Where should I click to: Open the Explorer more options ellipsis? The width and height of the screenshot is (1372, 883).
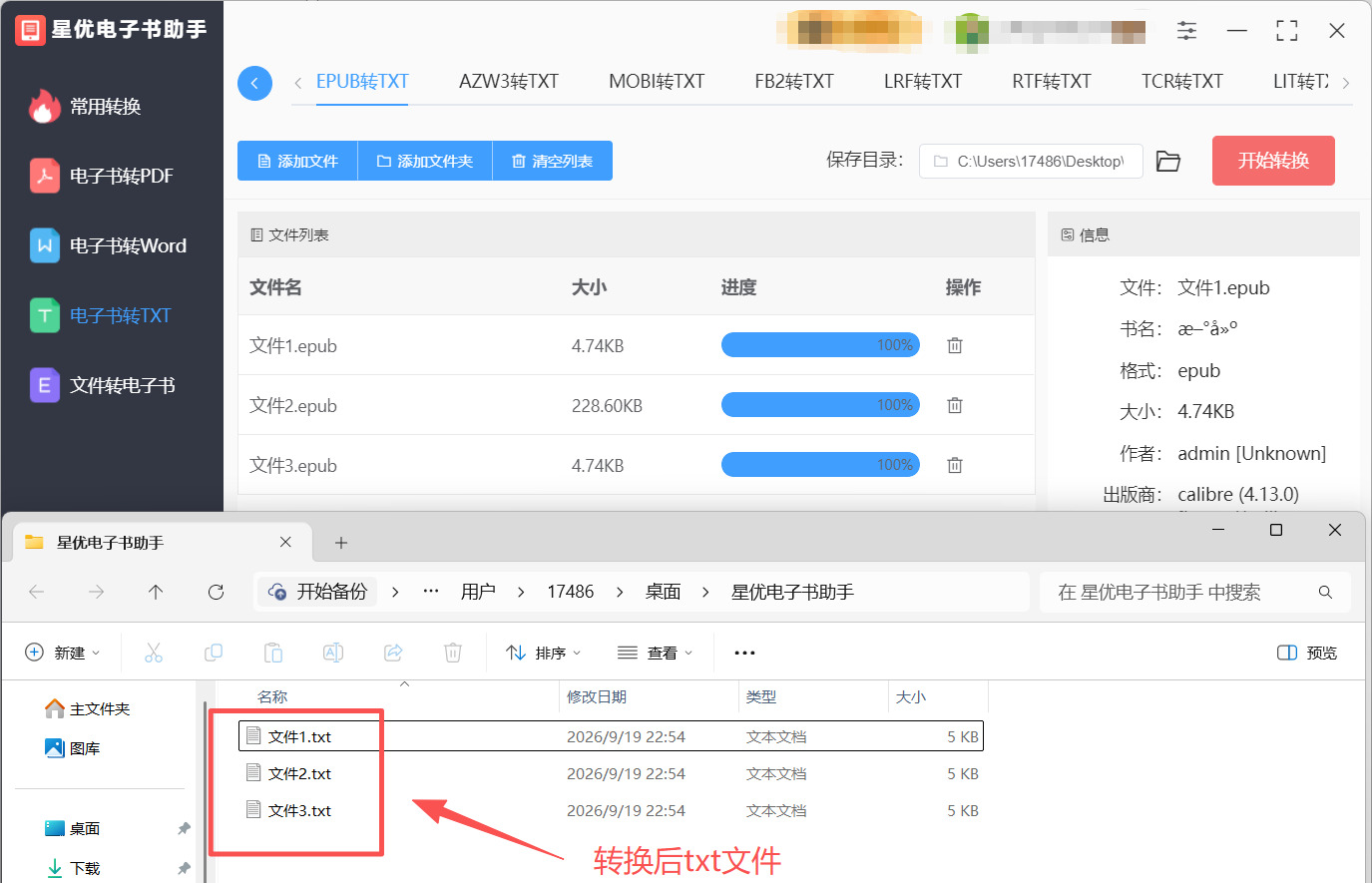744,653
